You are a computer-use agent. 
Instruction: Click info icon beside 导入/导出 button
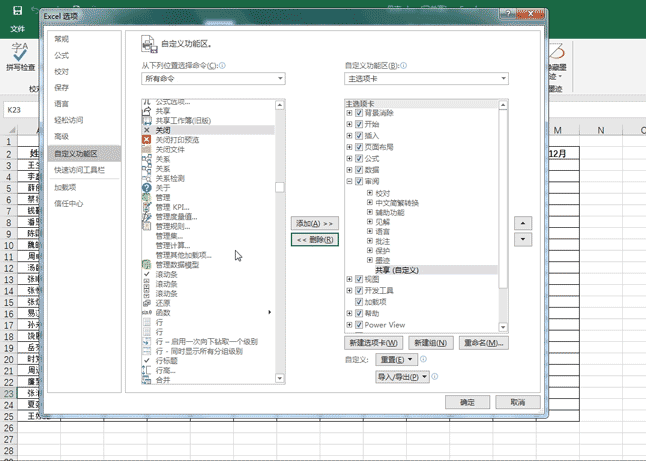point(435,377)
